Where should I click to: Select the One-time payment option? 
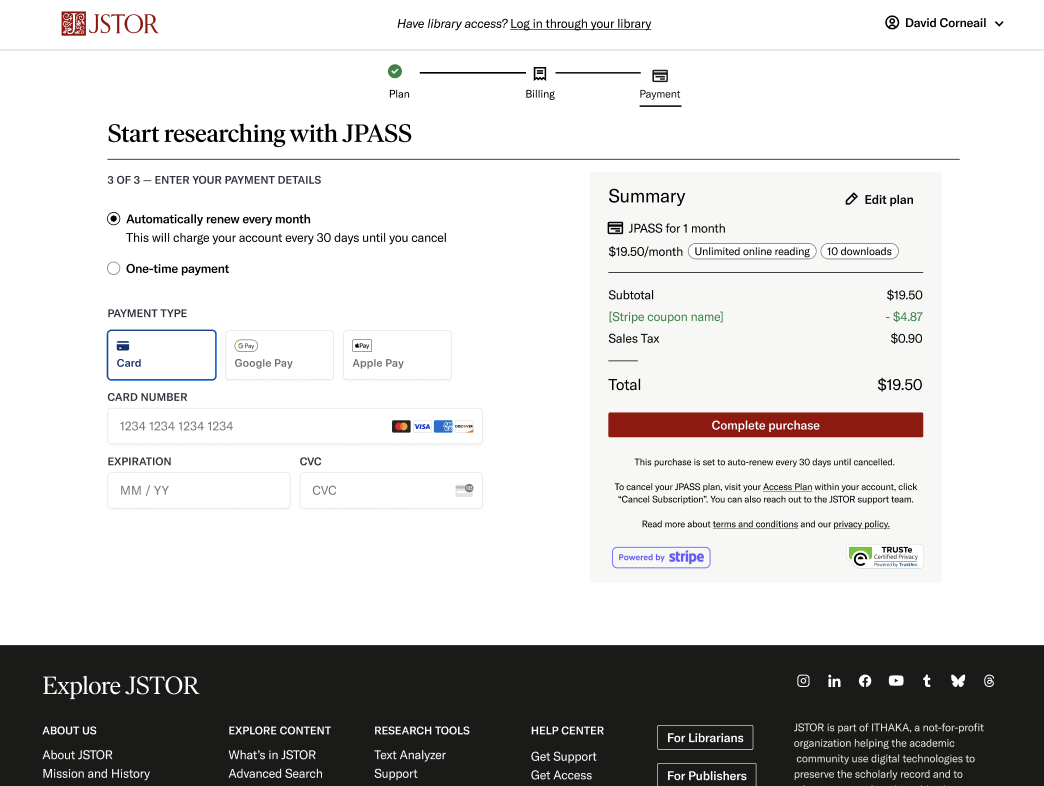click(113, 268)
